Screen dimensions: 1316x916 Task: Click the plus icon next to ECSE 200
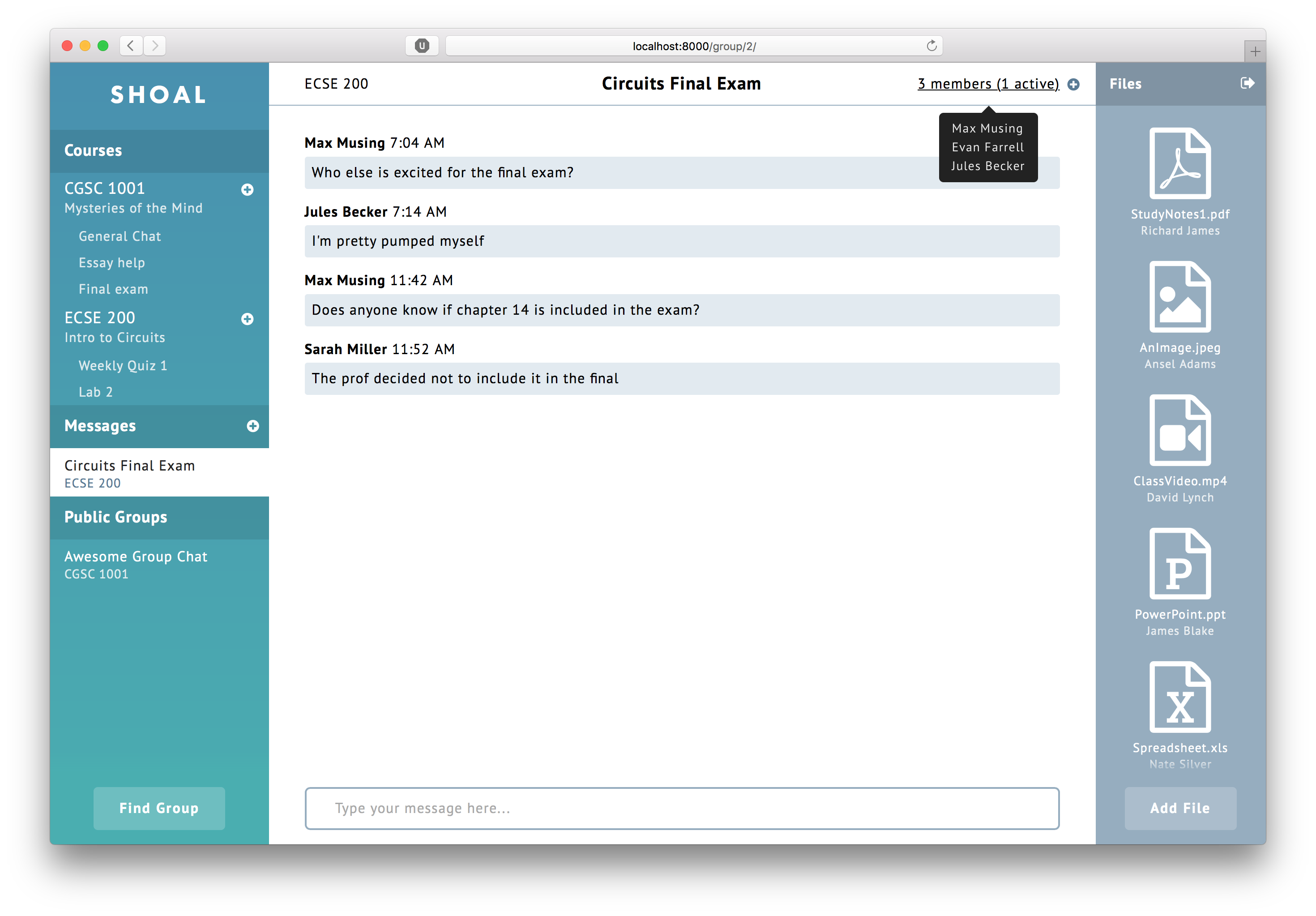point(247,319)
